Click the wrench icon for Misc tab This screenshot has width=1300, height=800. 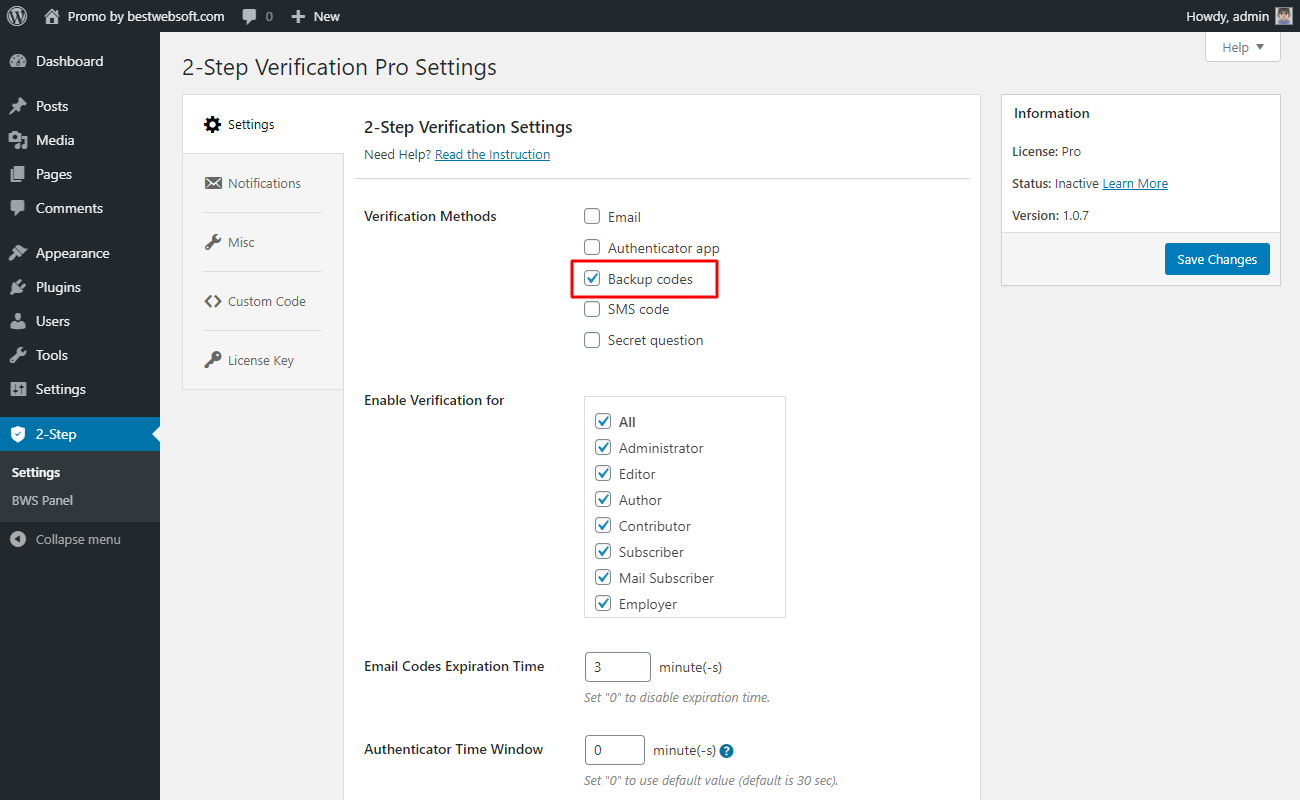[x=212, y=242]
